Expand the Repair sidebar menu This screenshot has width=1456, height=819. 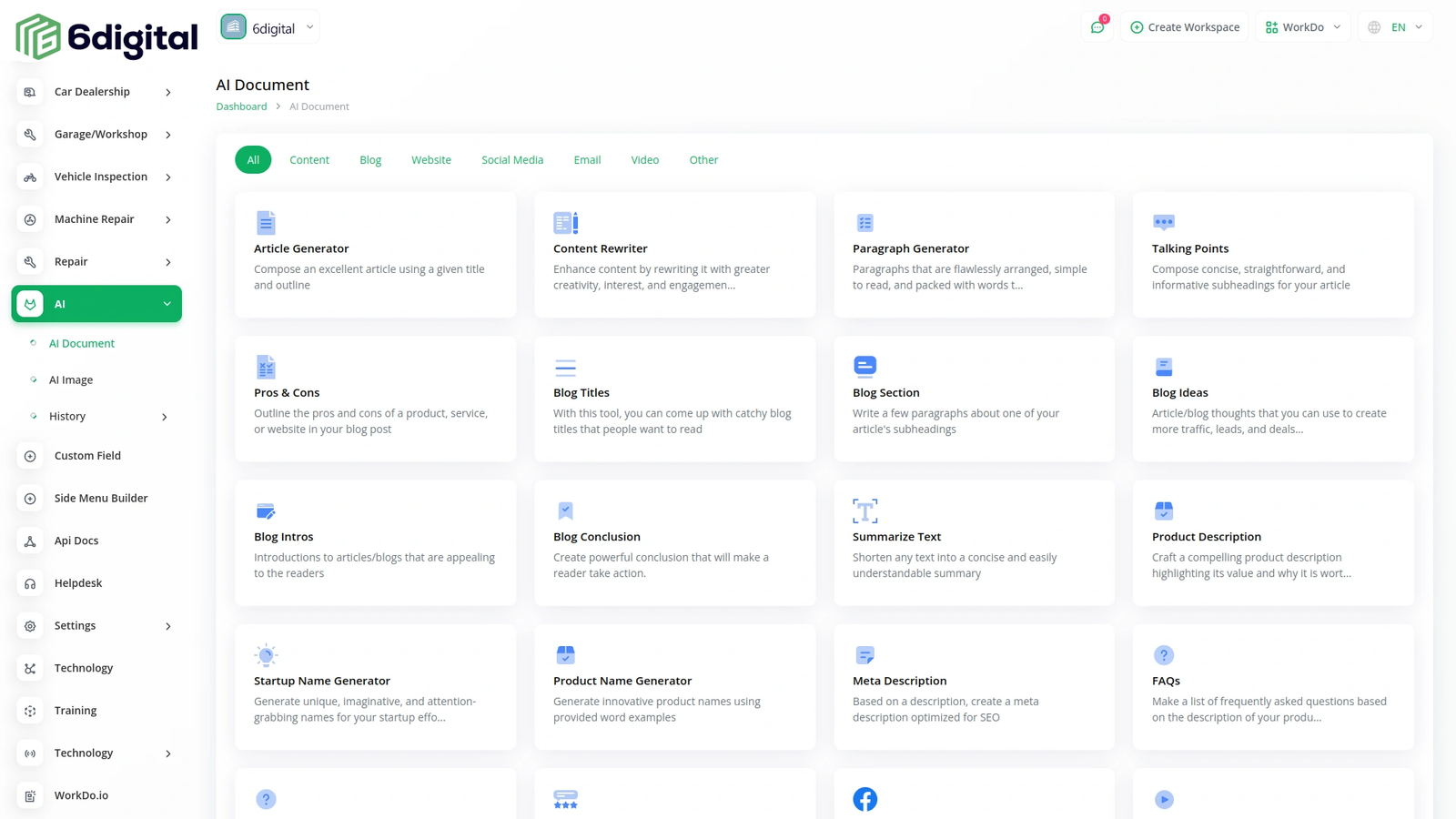coord(96,262)
